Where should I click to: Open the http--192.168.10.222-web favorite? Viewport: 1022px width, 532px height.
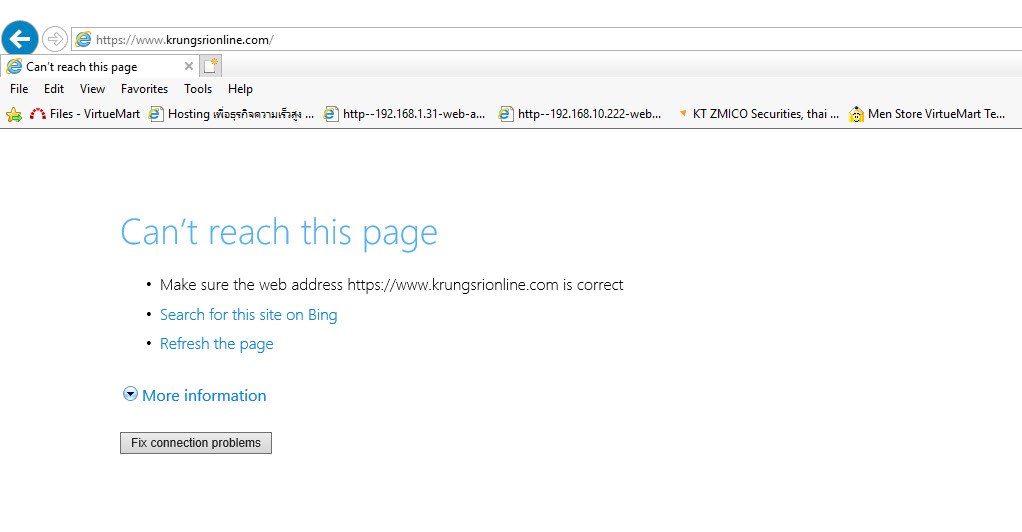580,114
